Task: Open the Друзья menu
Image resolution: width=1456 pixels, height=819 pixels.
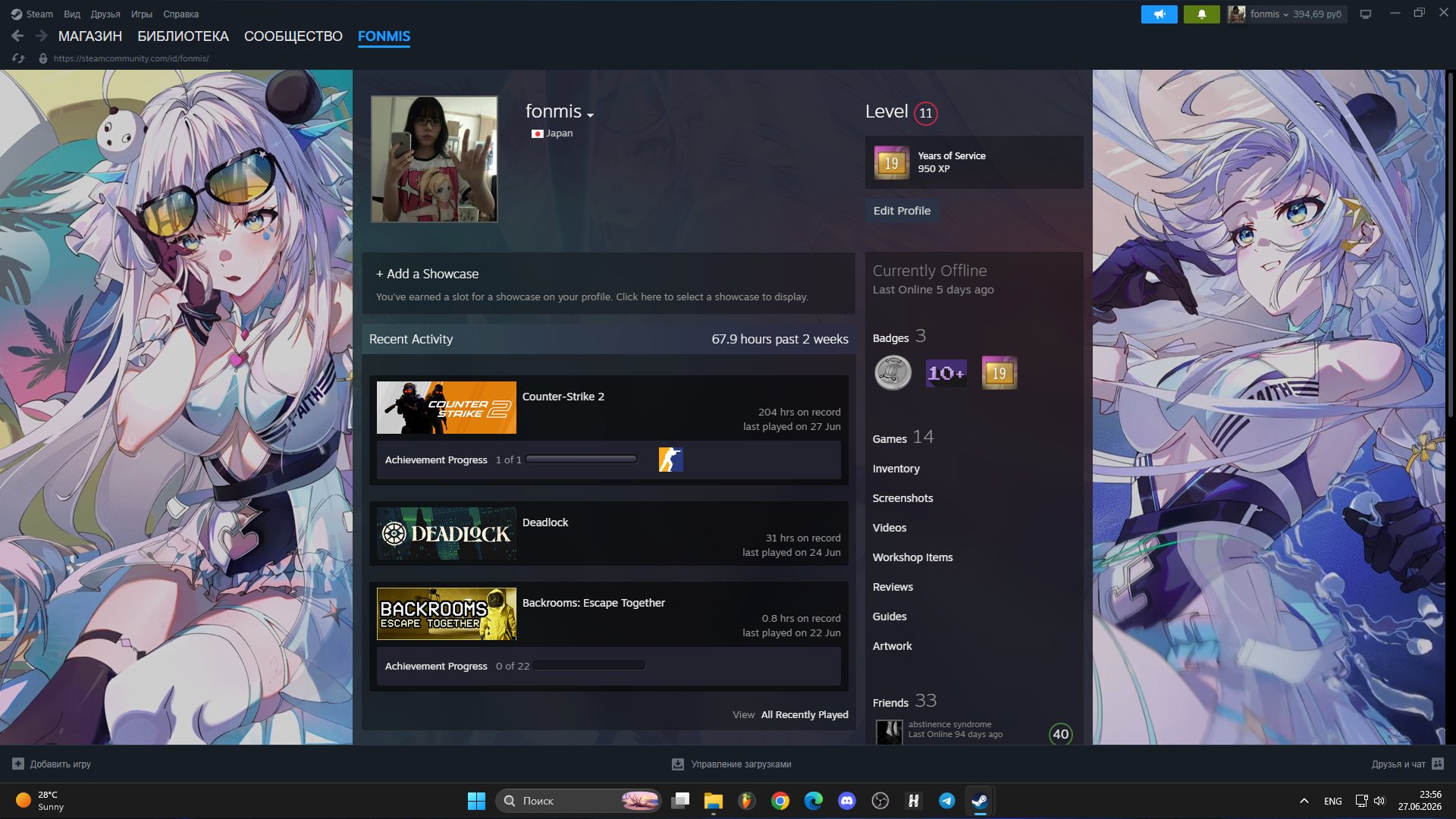Action: click(105, 14)
